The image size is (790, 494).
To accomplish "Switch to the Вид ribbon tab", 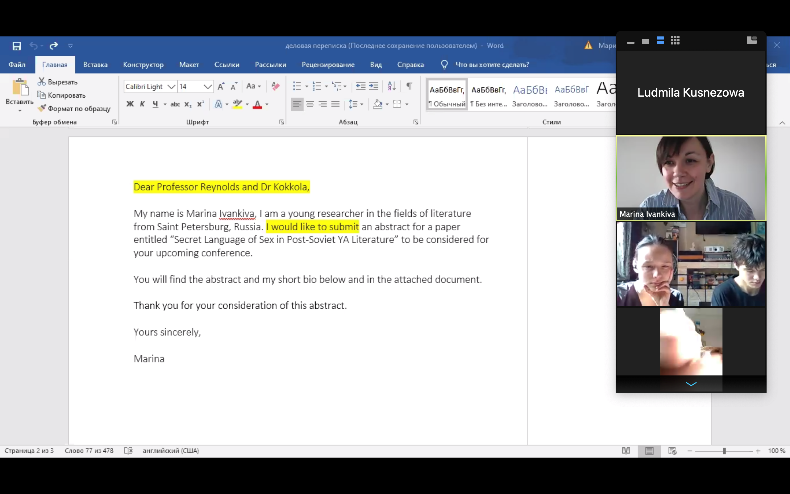I will [x=376, y=65].
